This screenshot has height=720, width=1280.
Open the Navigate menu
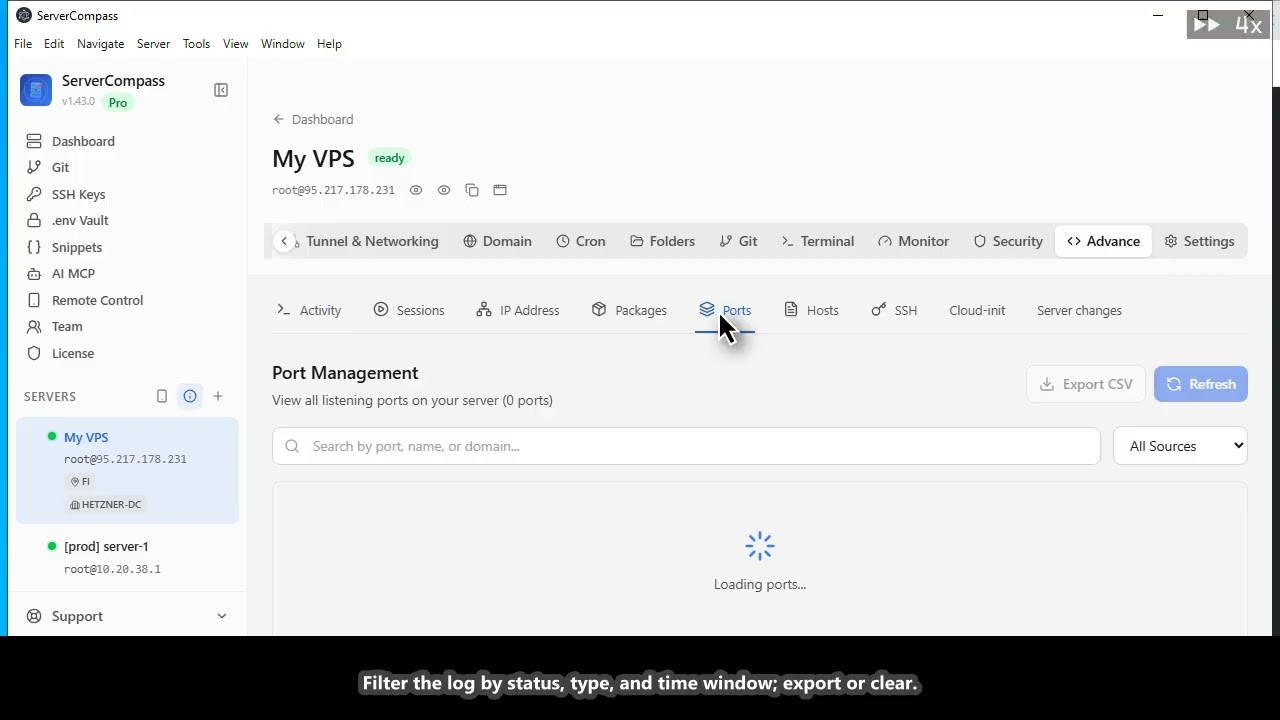tap(101, 44)
